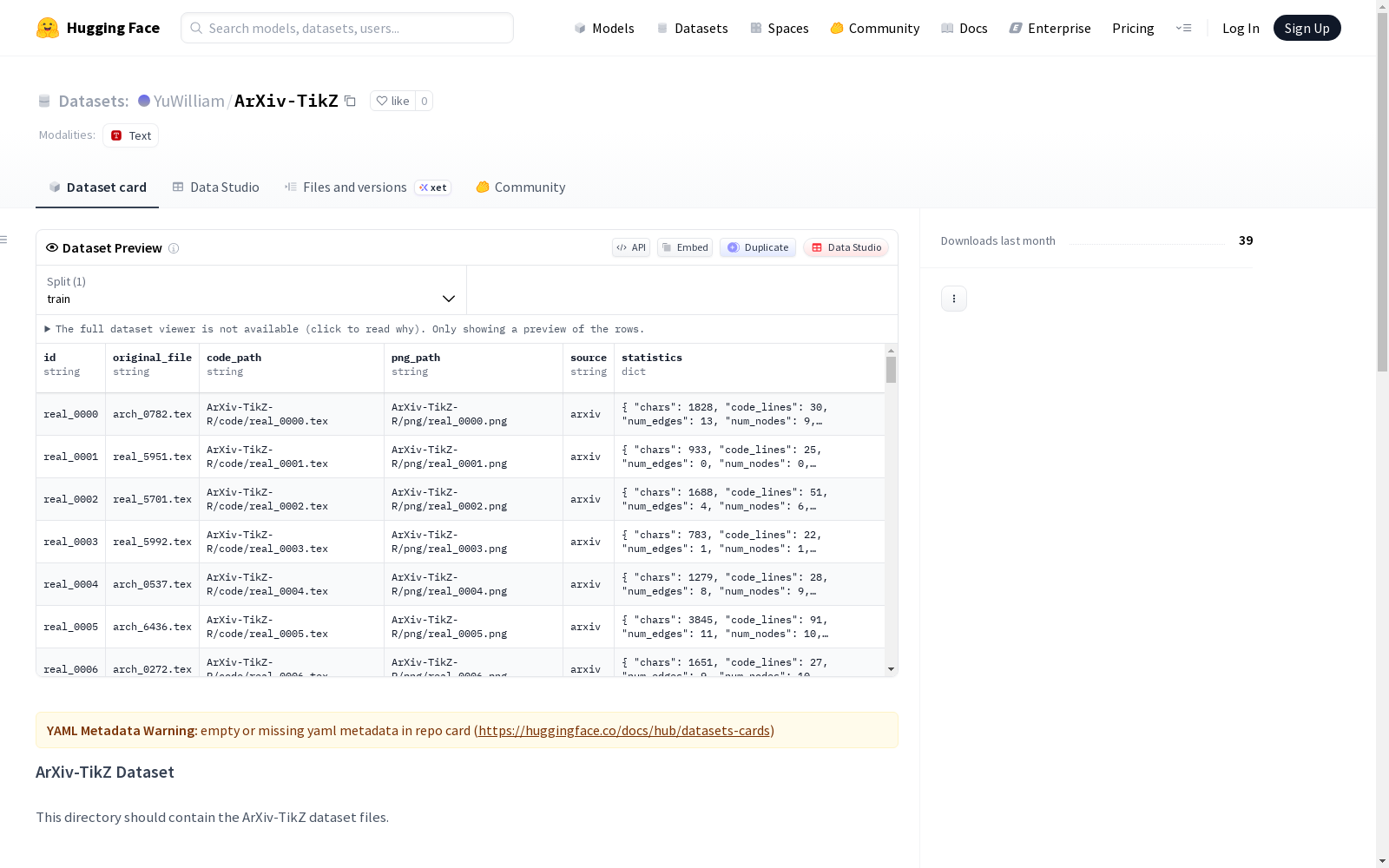Select the real_0004 id cell

click(x=70, y=585)
